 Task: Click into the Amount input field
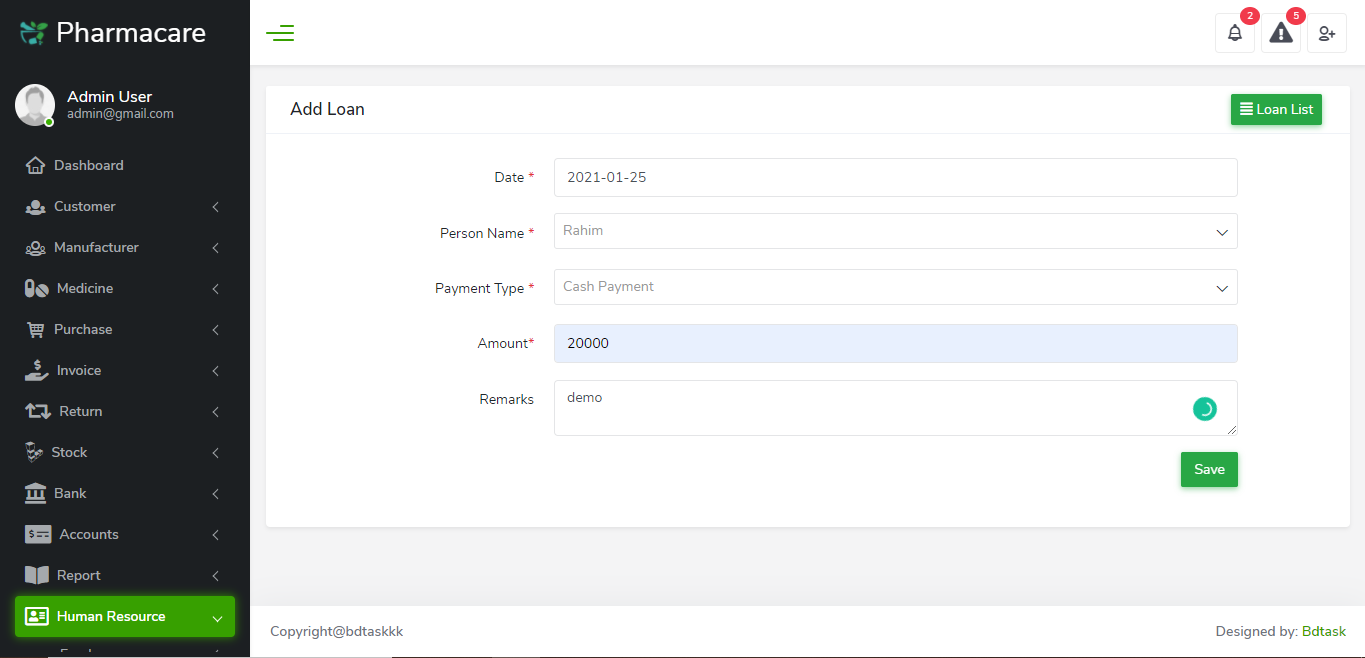tap(895, 343)
